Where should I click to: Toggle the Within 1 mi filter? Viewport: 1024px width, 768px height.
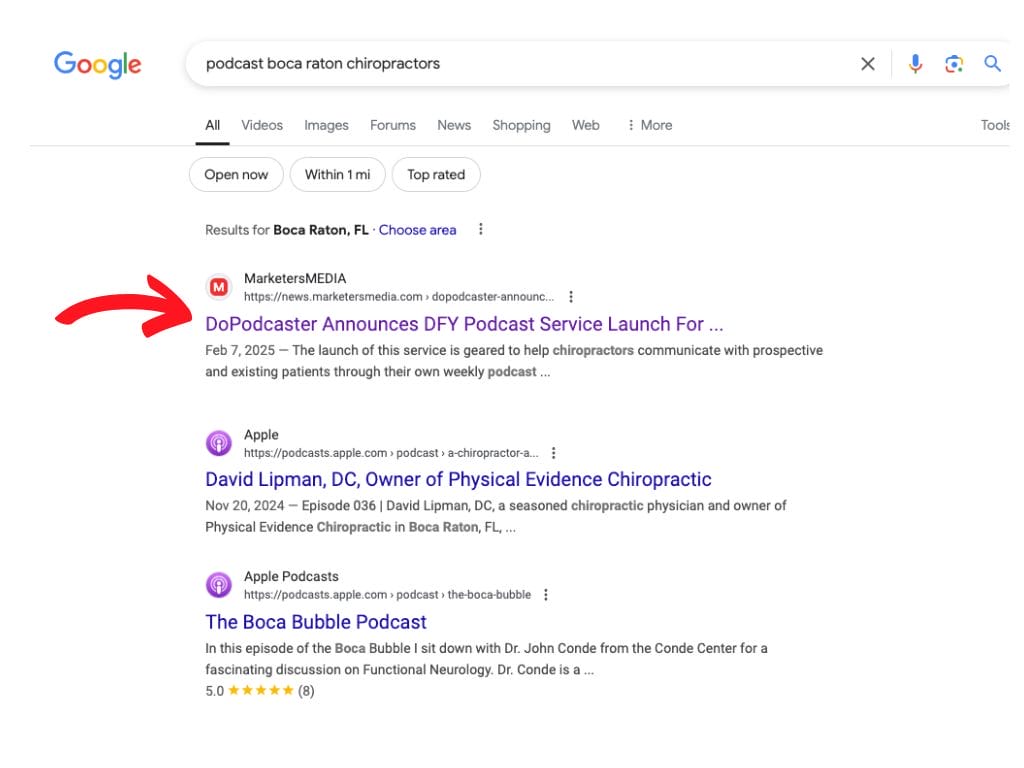337,175
